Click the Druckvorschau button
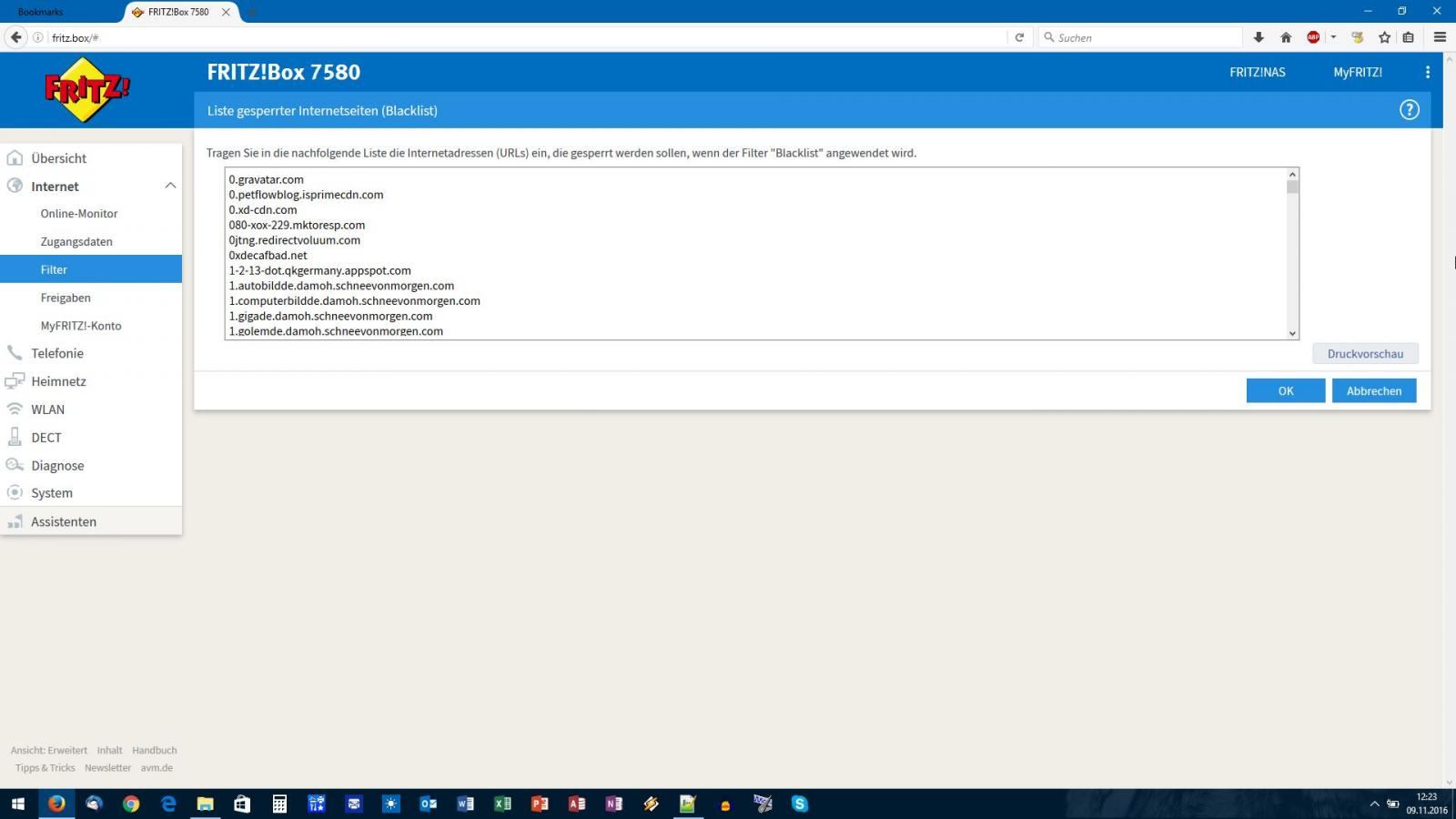 1365,354
